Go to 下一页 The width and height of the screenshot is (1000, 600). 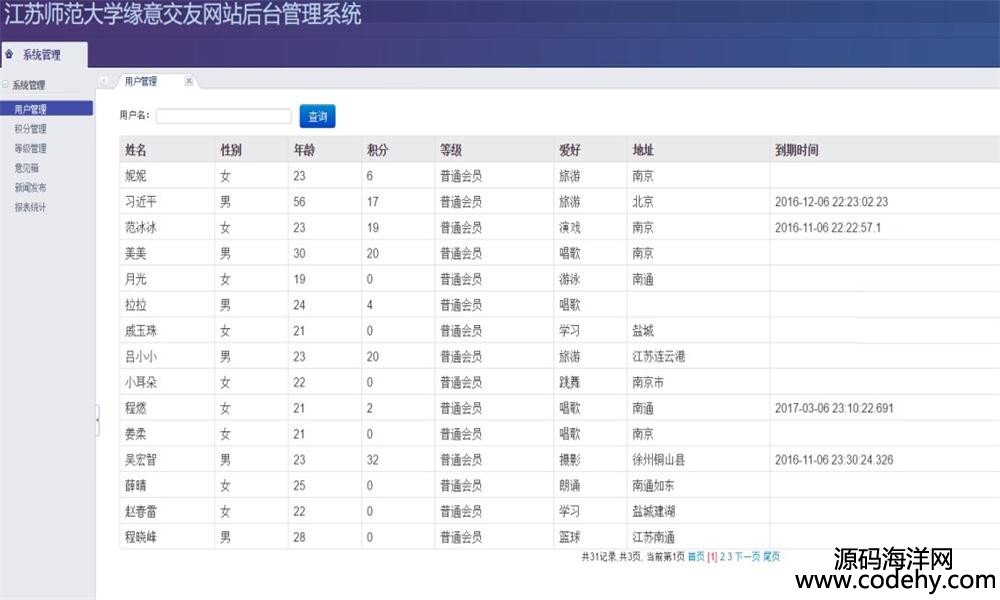pyautogui.click(x=747, y=557)
